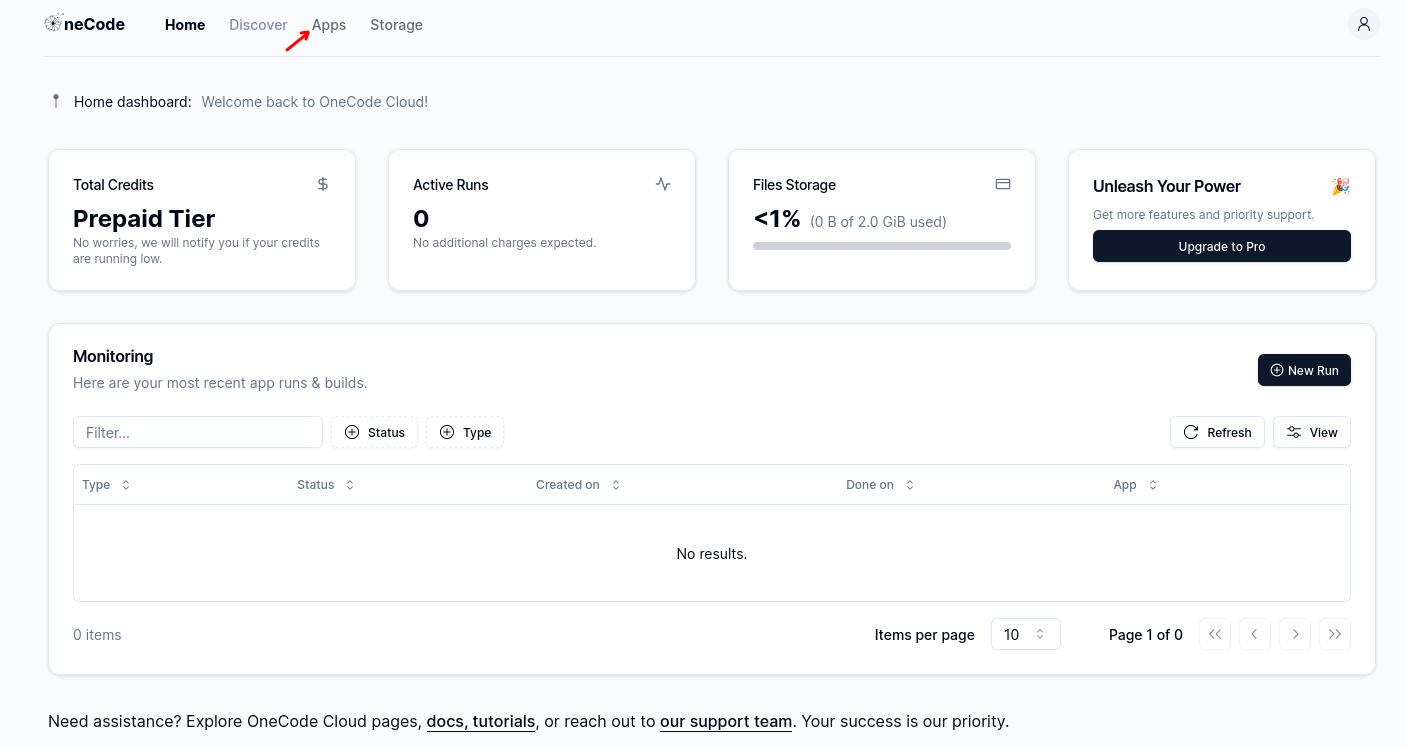This screenshot has height=749, width=1406.
Task: Toggle the Type filter in Monitoring
Action: [x=464, y=432]
